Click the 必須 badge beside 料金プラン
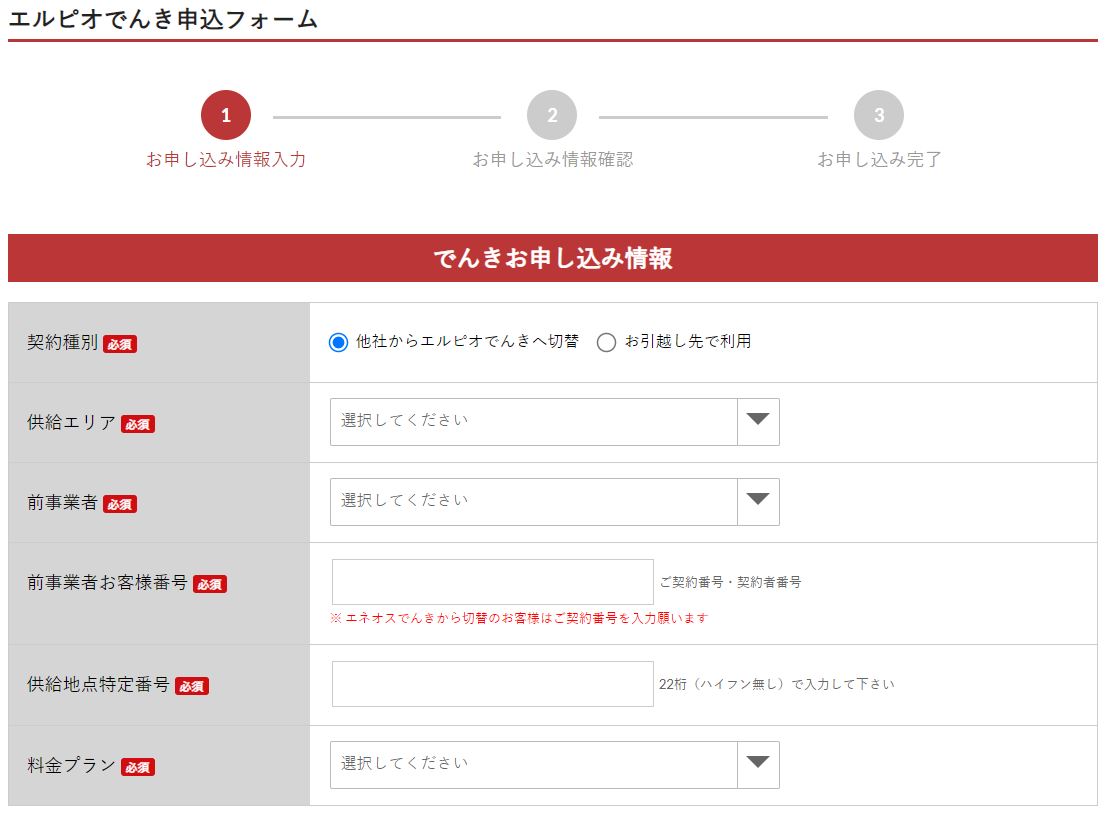This screenshot has height=817, width=1114. (138, 767)
